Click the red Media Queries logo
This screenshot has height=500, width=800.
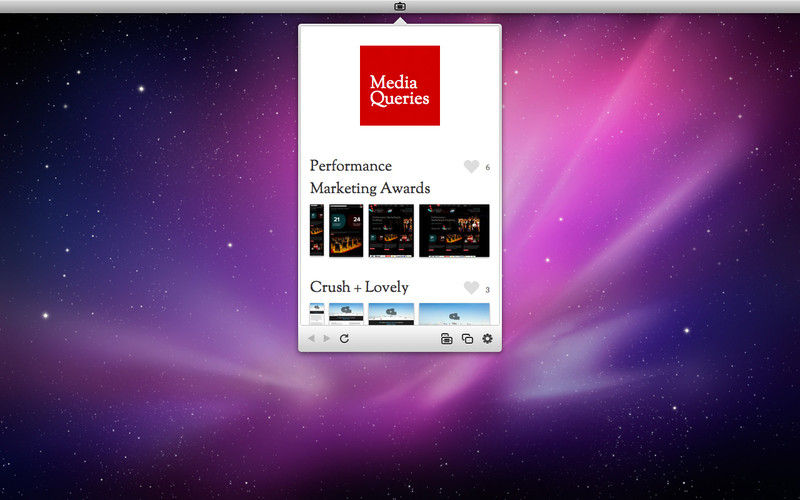point(400,85)
